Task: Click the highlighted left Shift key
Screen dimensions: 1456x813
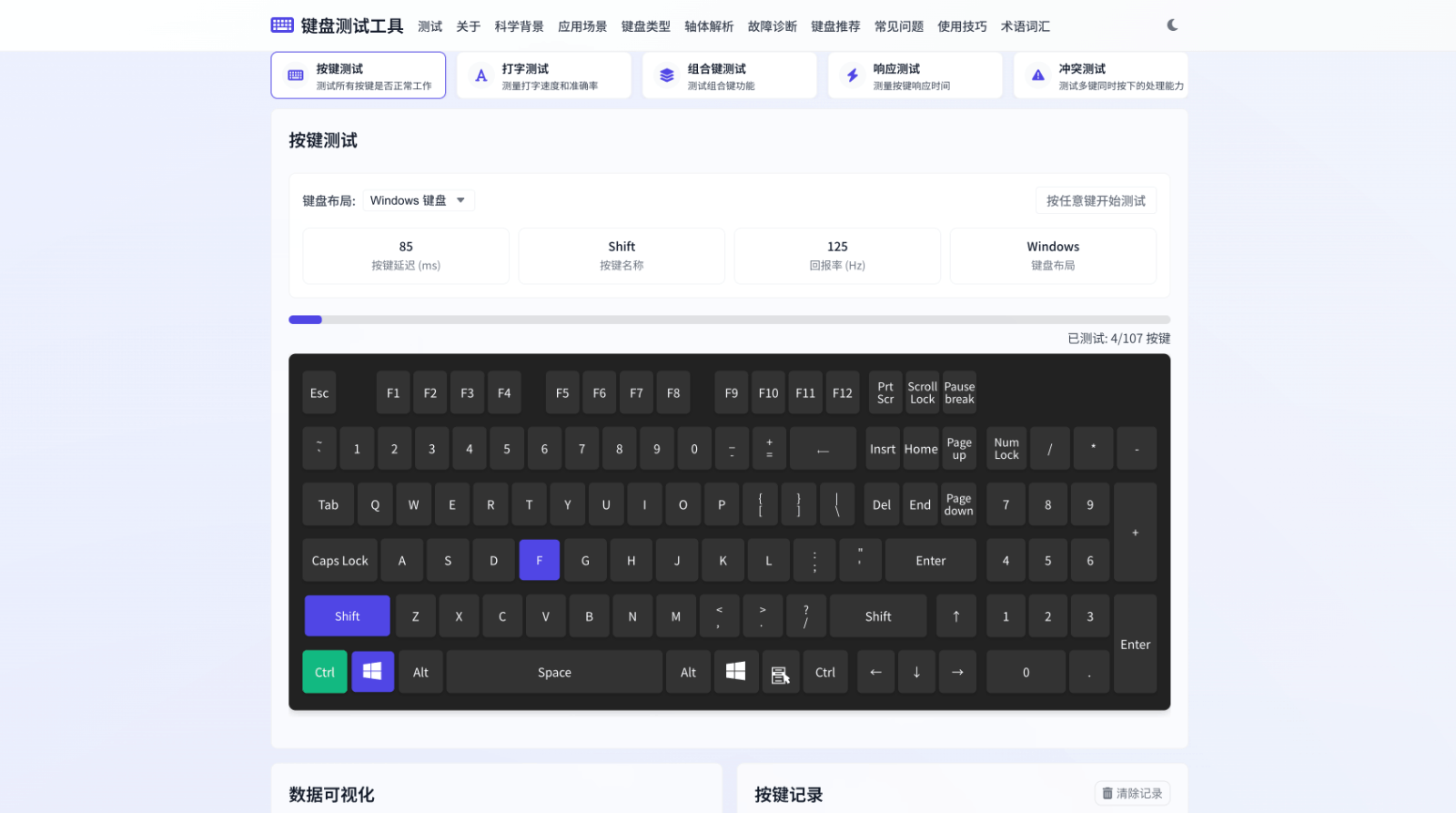Action: 347,616
